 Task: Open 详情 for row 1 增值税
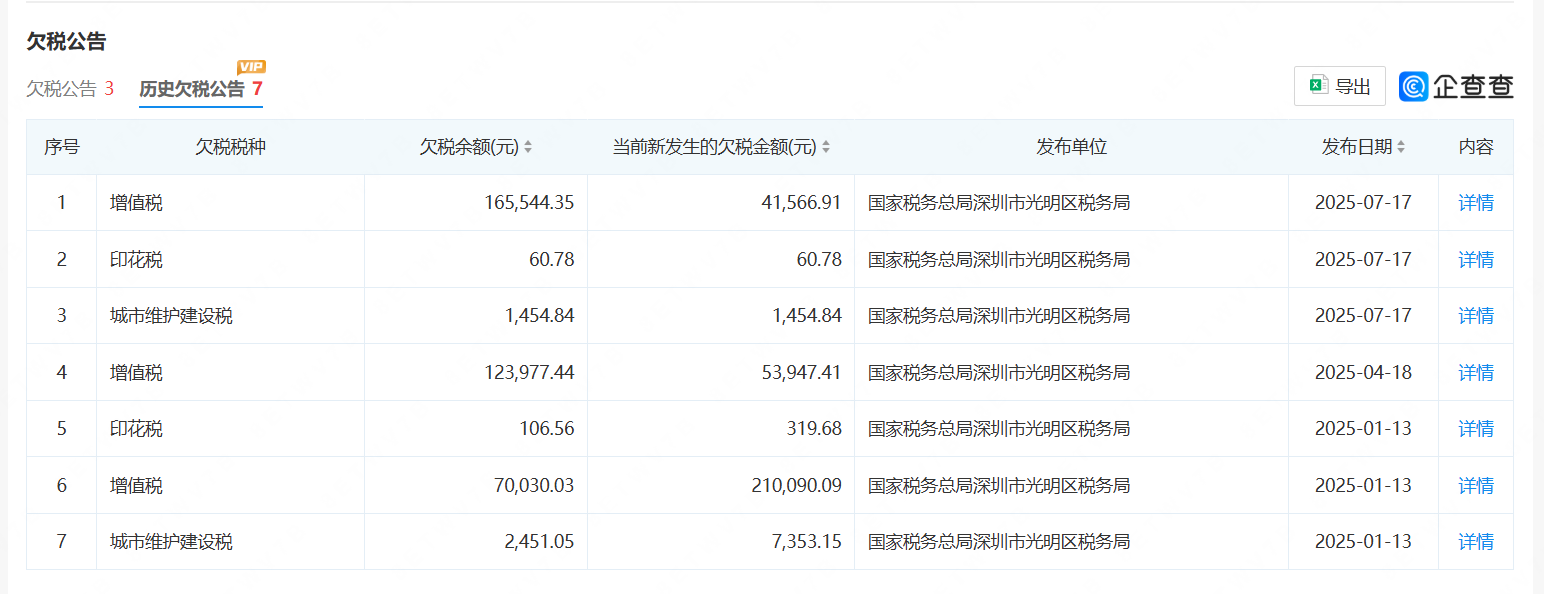[1476, 203]
